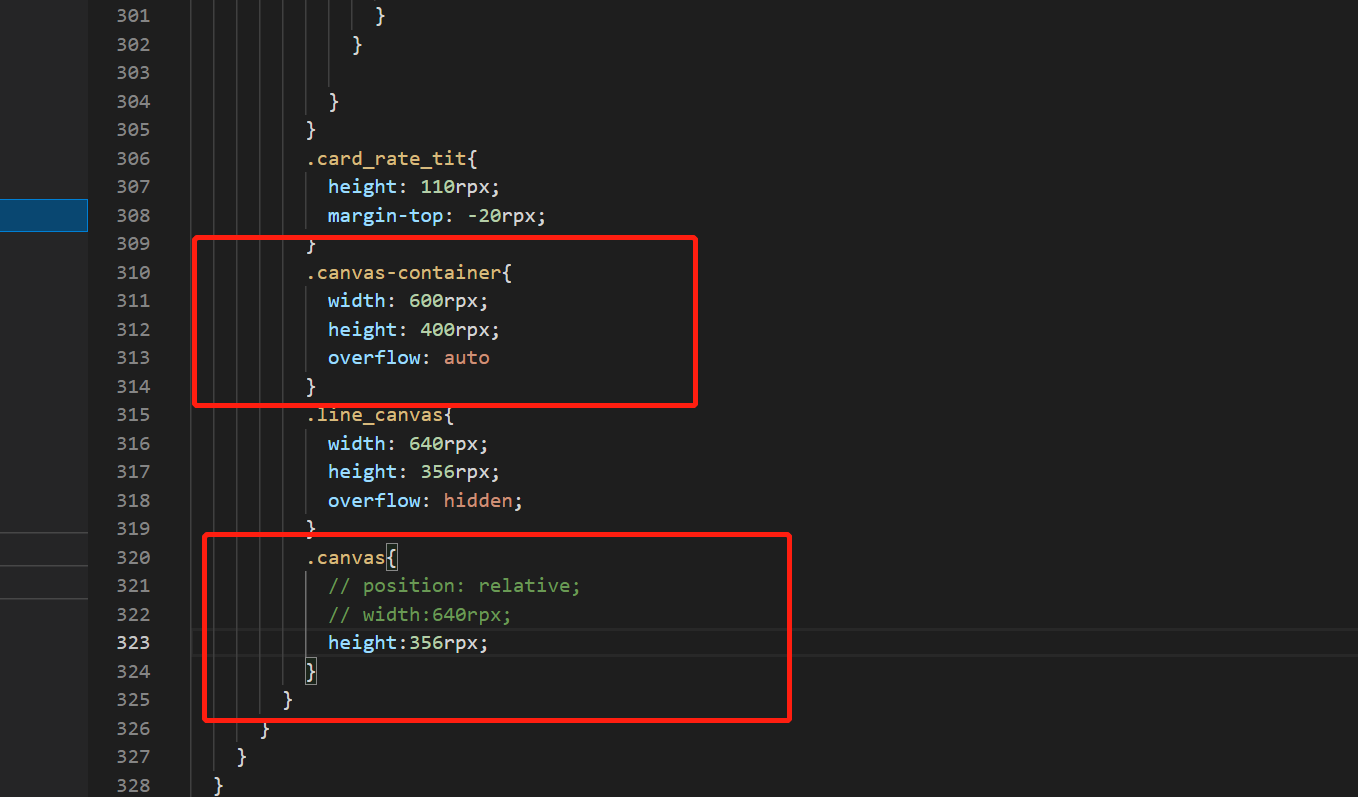Image resolution: width=1358 pixels, height=797 pixels.
Task: Click line number 315 in the gutter
Action: click(133, 414)
